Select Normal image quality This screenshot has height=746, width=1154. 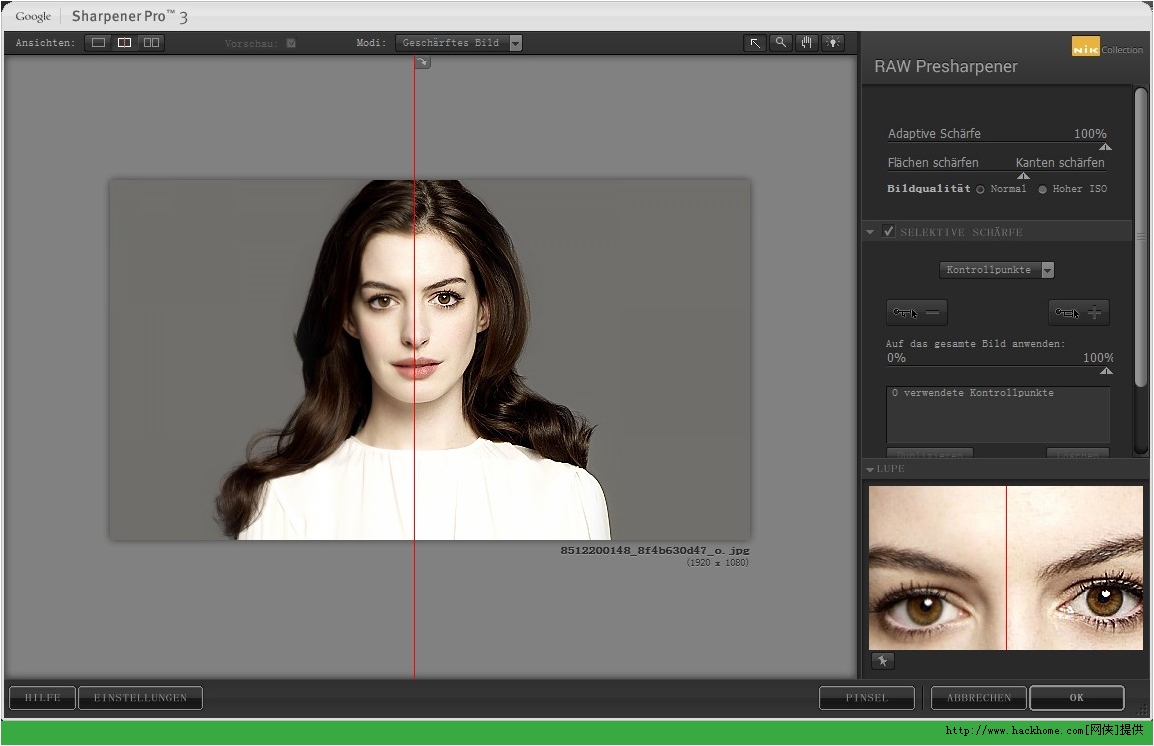pyautogui.click(x=980, y=189)
